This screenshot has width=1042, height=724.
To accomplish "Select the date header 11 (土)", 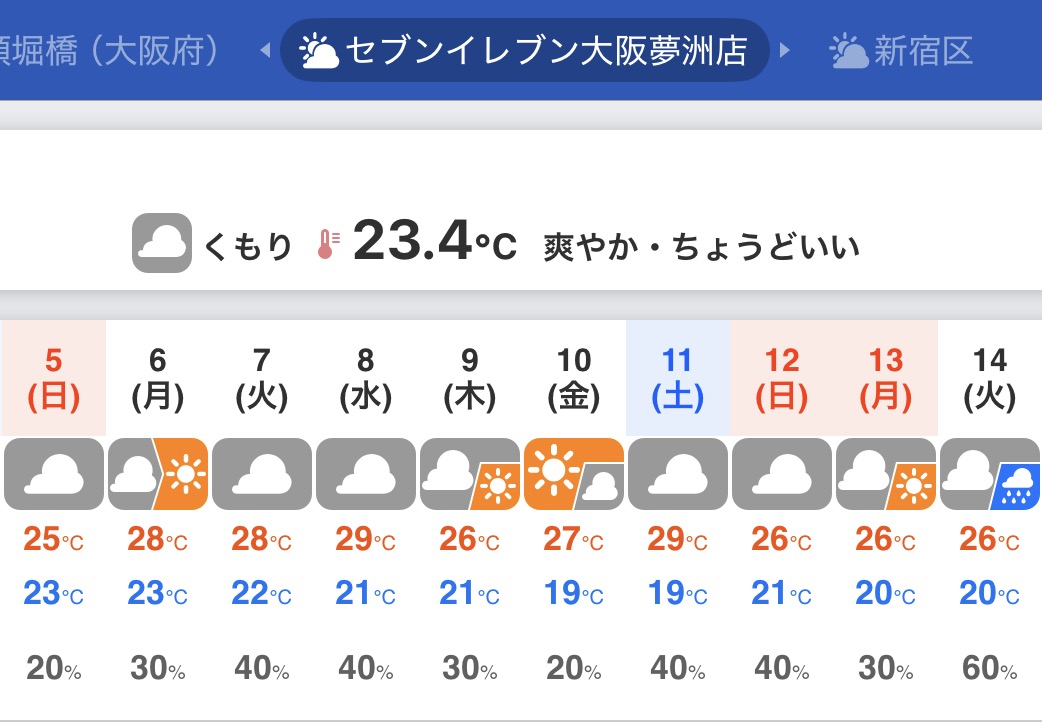I will (678, 379).
